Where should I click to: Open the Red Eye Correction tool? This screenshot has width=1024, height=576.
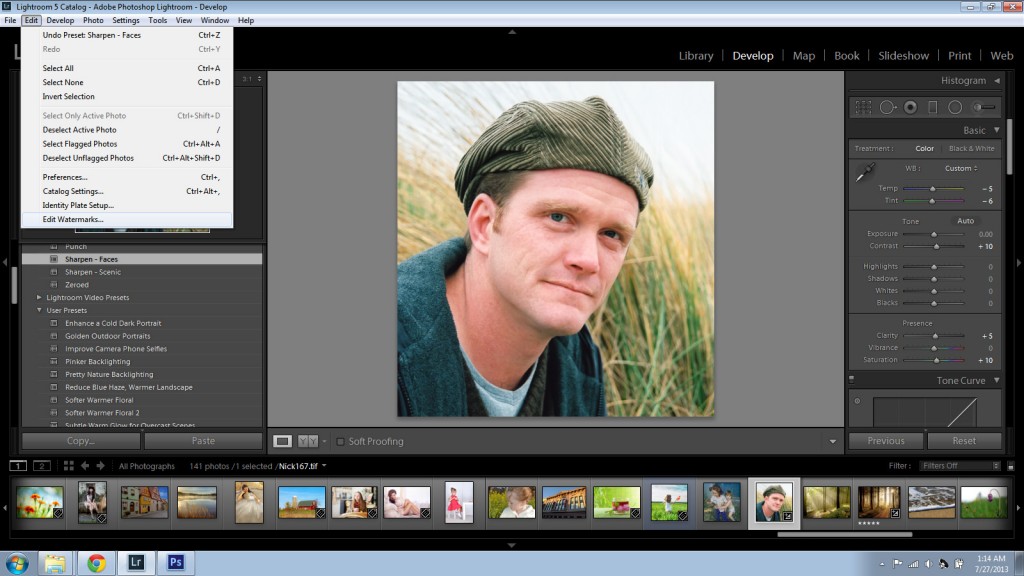[909, 107]
